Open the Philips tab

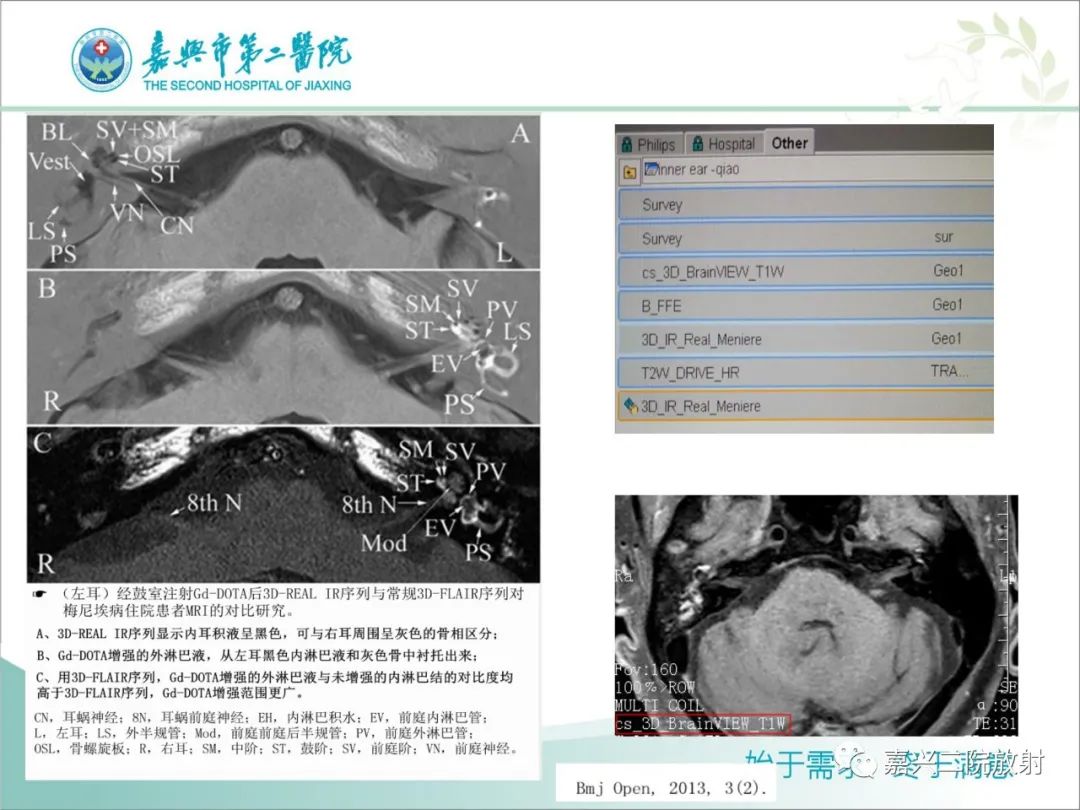click(649, 144)
